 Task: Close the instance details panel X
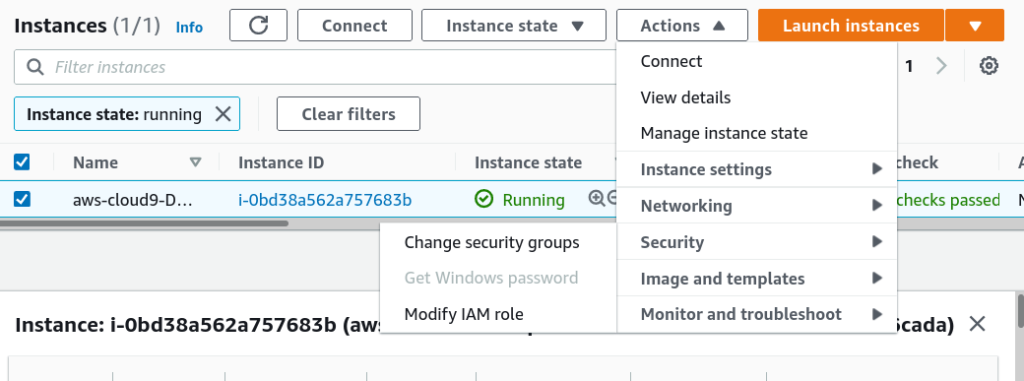click(977, 323)
